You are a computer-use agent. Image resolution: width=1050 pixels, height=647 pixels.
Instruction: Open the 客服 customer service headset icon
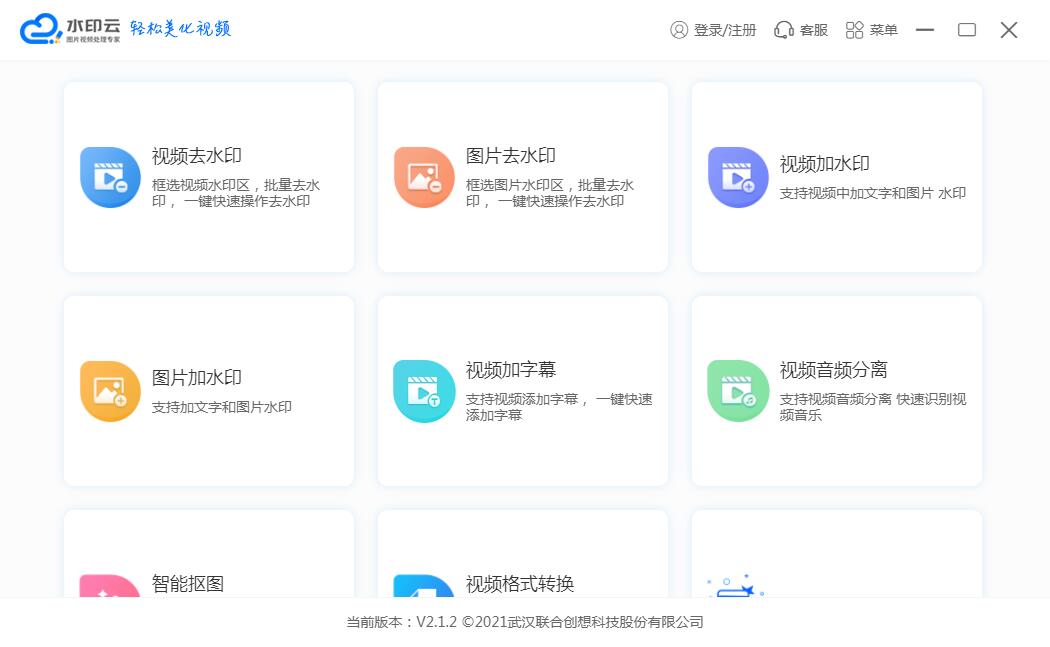click(x=782, y=29)
